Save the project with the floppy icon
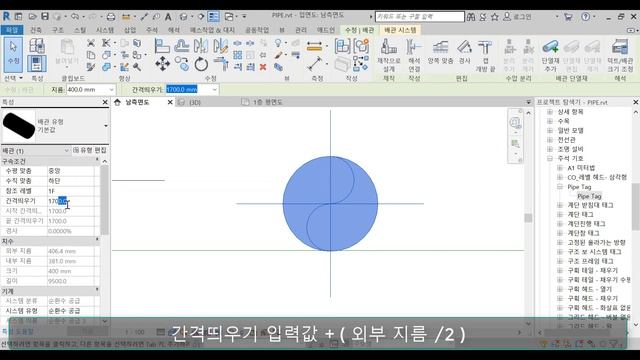Screen dimensions: 640x360 click(x=44, y=16)
